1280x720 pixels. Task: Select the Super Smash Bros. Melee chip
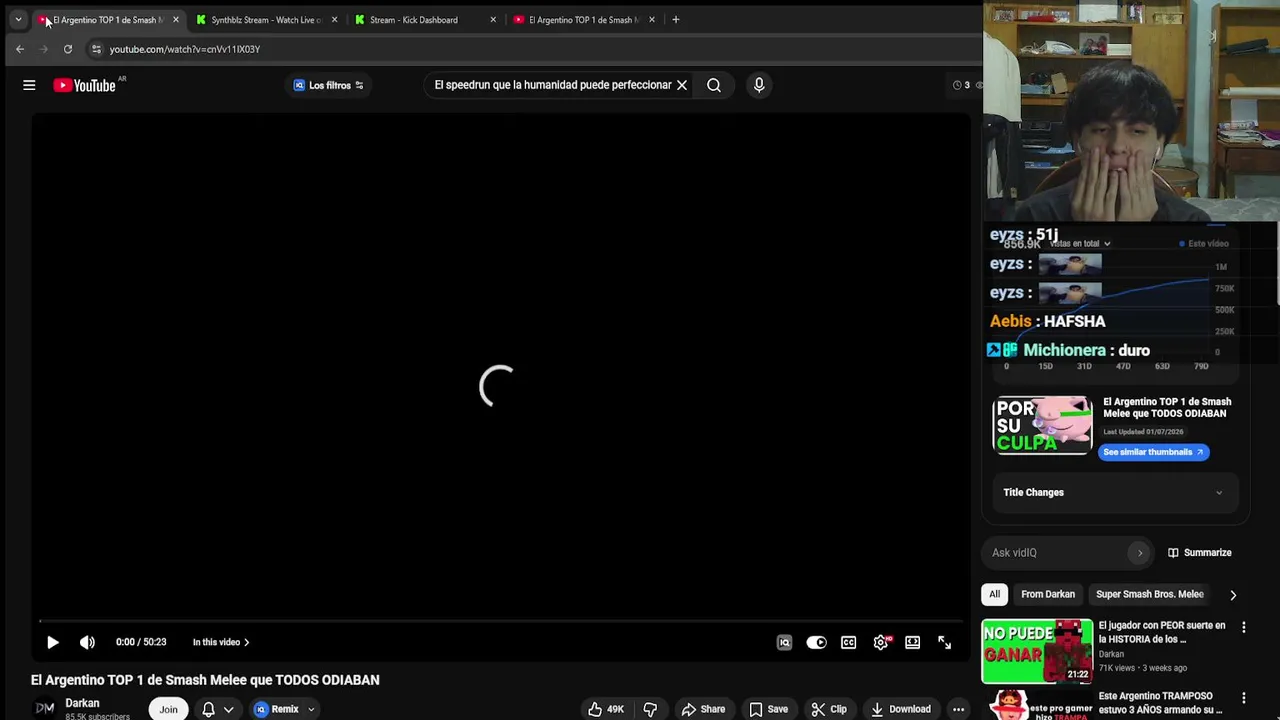(x=1150, y=594)
